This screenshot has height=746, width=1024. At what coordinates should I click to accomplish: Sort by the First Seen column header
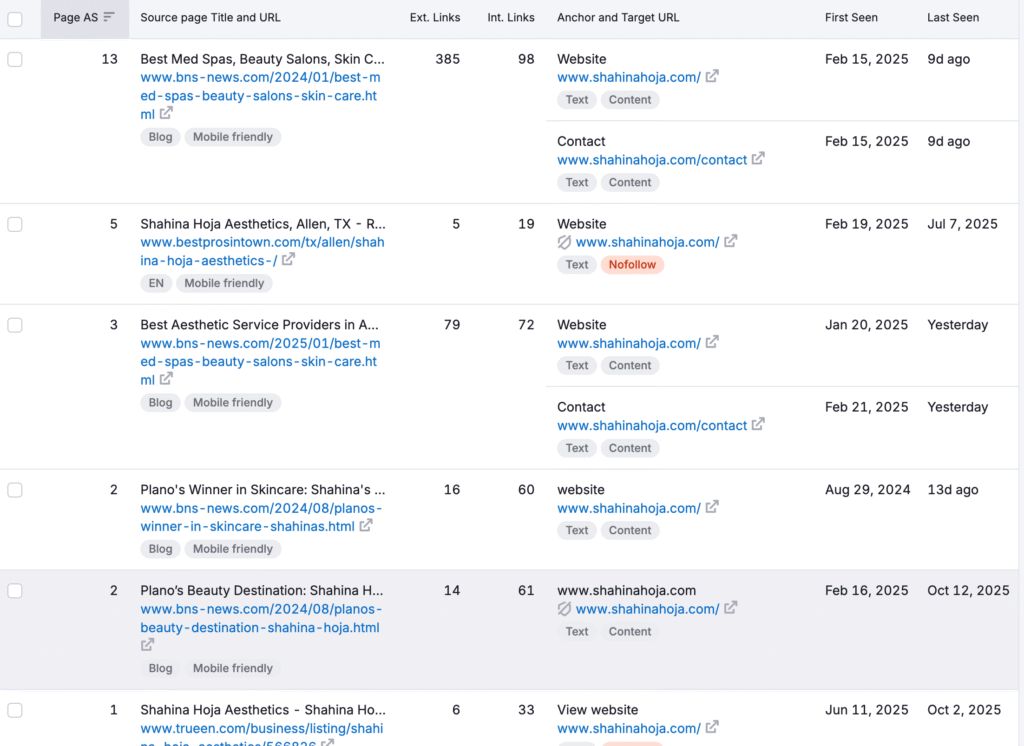point(852,18)
